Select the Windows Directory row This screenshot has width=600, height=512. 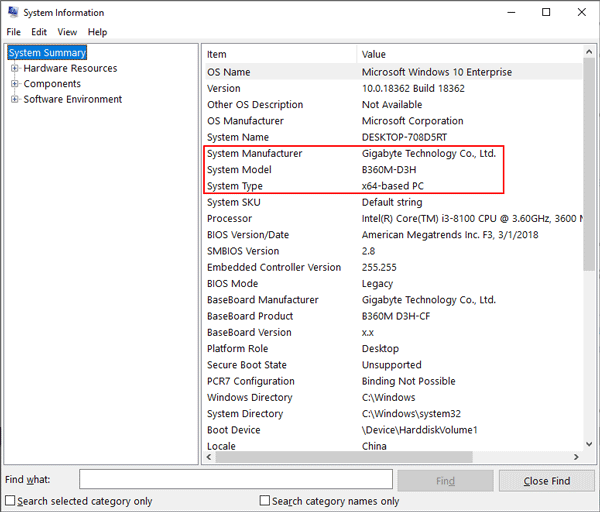[393, 397]
